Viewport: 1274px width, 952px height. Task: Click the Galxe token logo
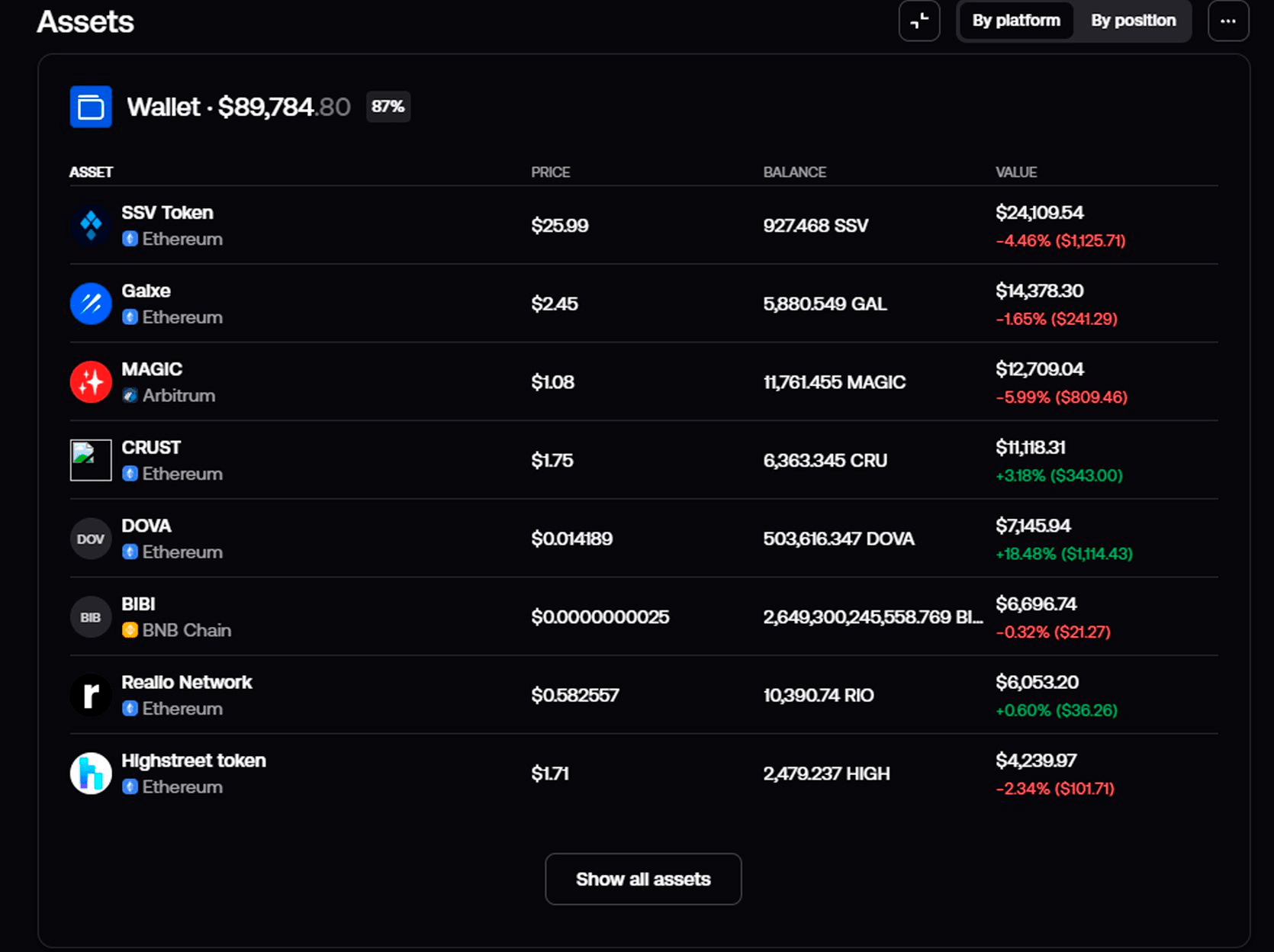coord(91,304)
